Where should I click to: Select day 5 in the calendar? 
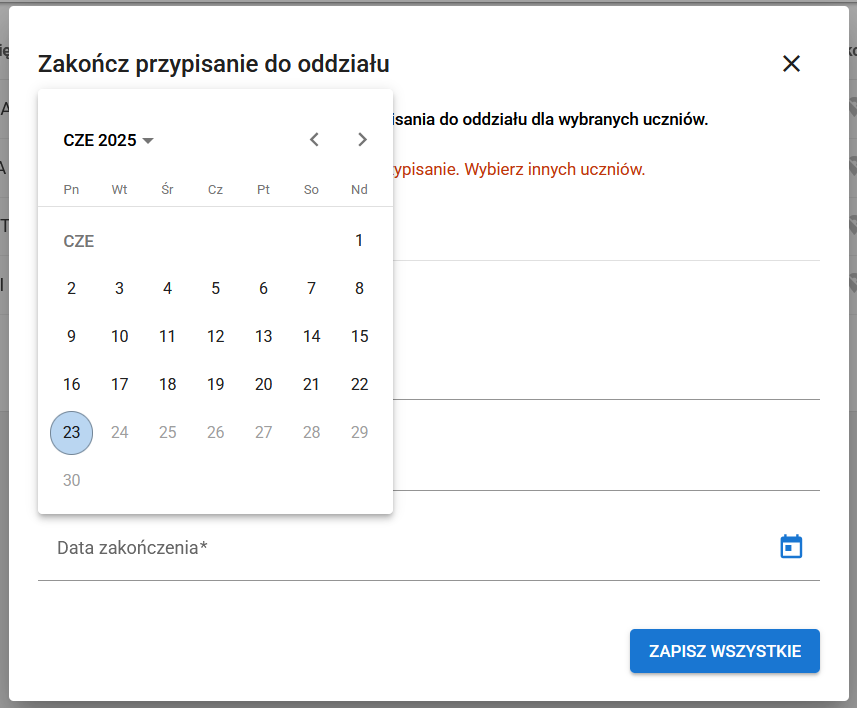pyautogui.click(x=215, y=289)
